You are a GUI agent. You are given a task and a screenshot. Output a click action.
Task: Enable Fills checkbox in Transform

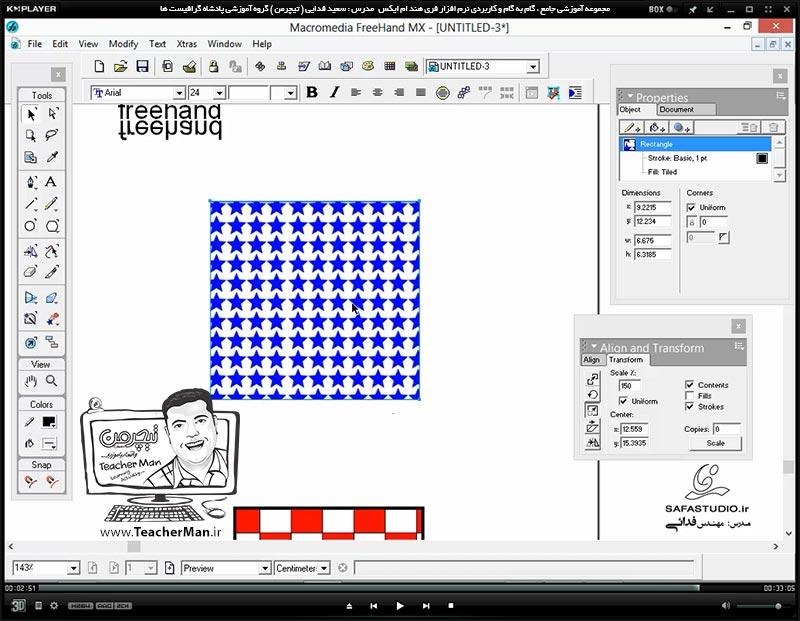pos(689,396)
